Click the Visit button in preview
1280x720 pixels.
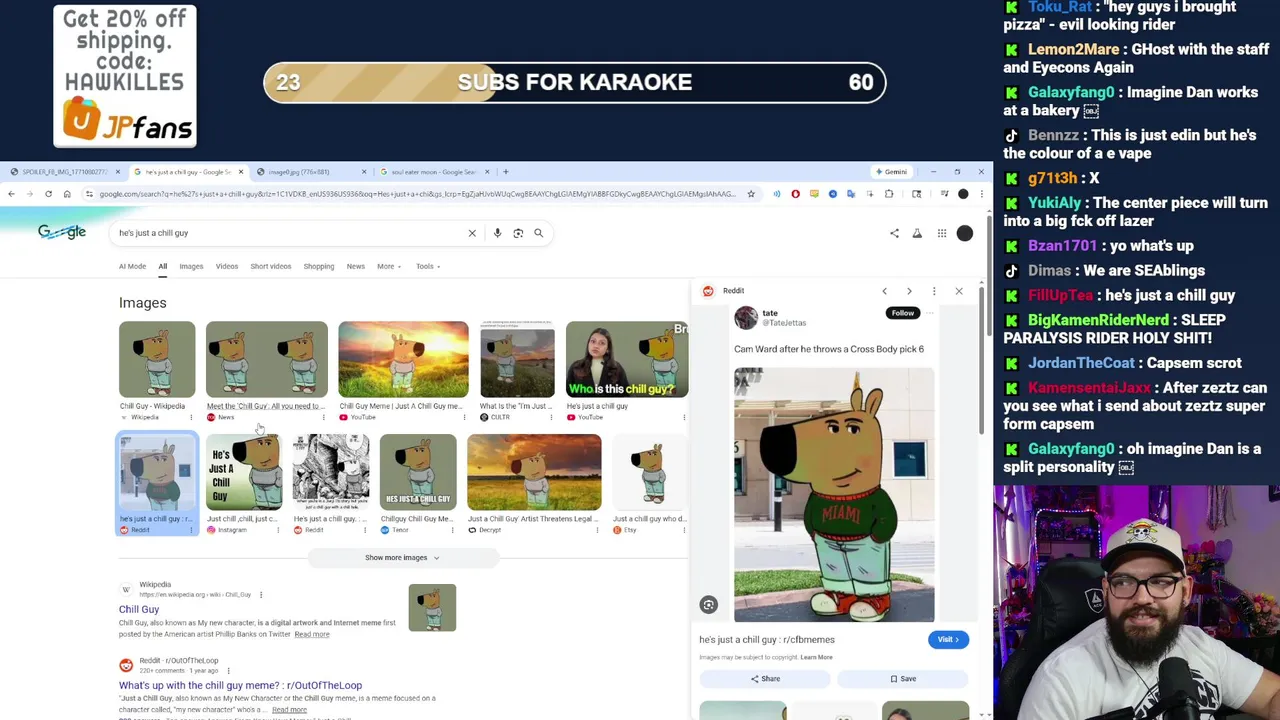click(948, 639)
